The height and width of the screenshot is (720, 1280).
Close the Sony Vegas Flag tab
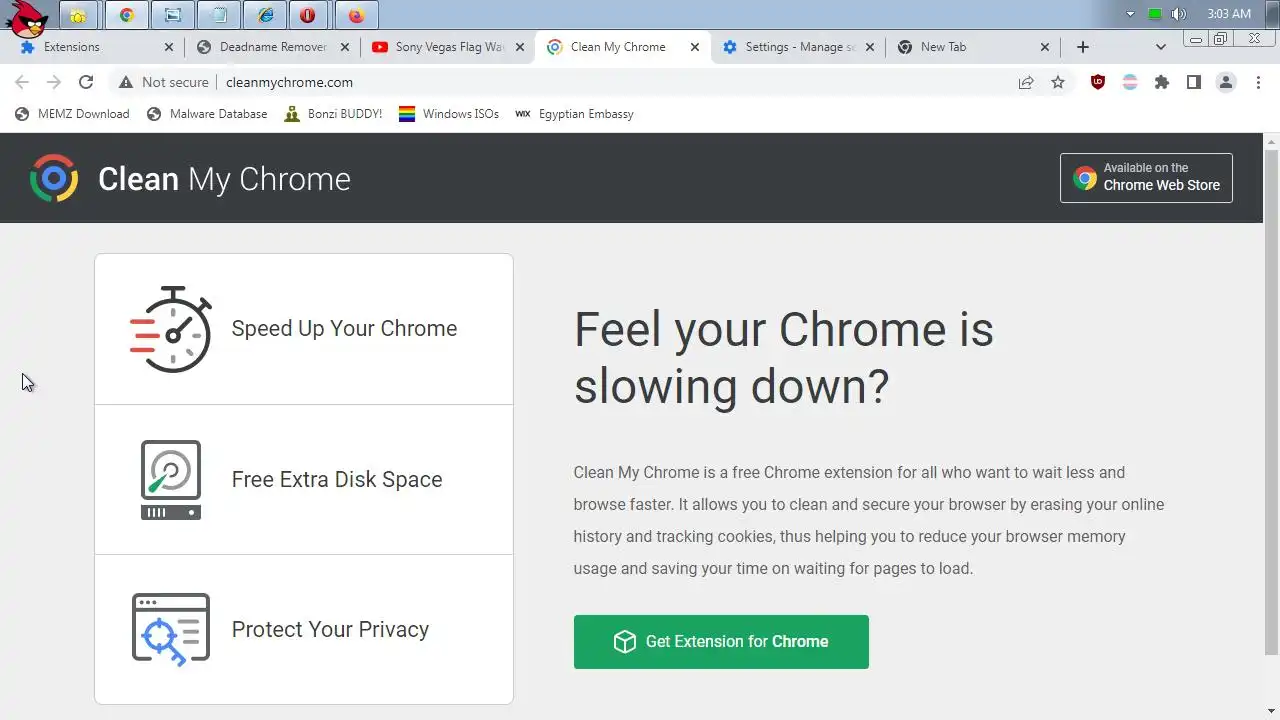pos(520,47)
